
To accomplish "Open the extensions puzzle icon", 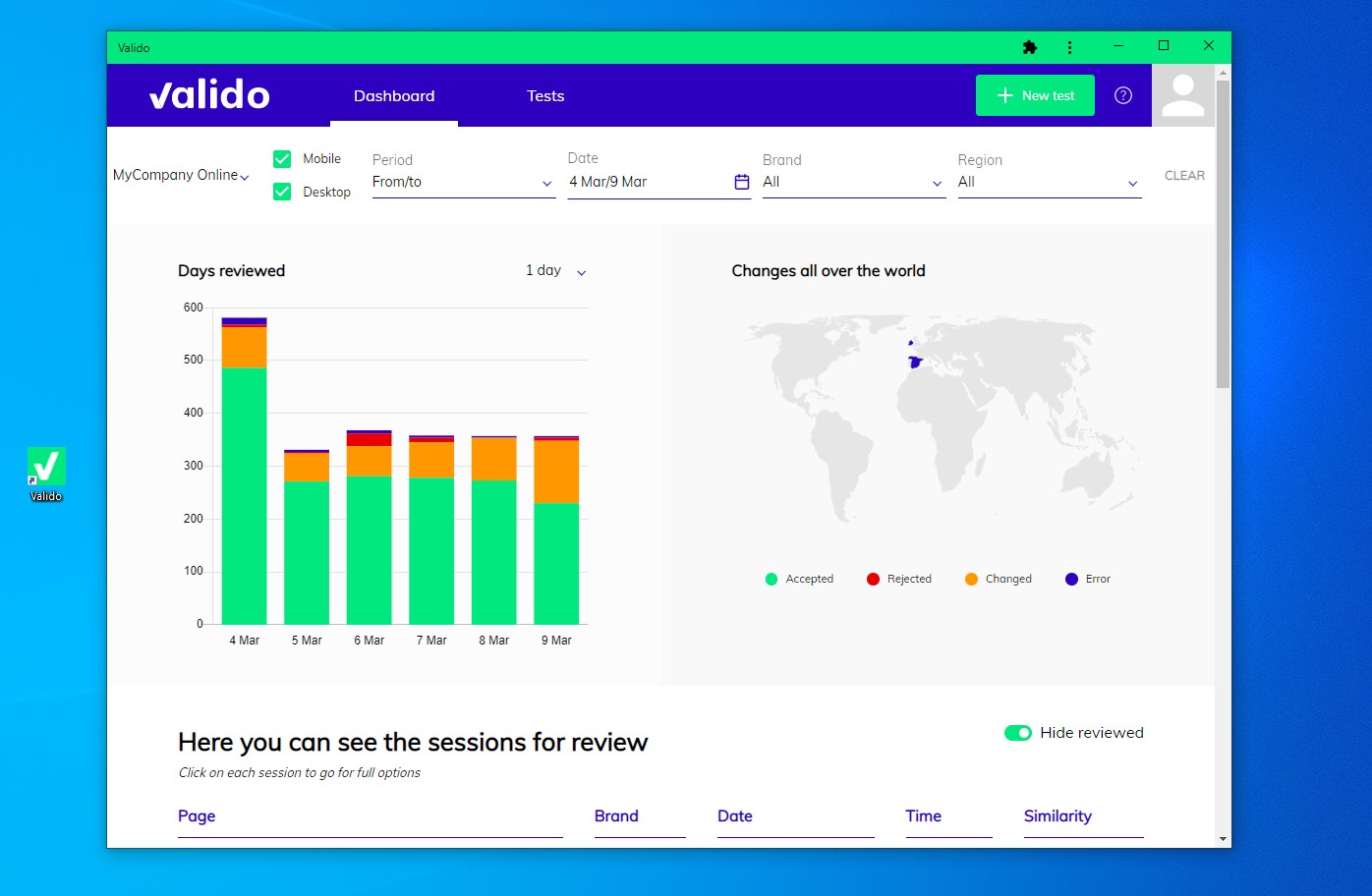I will [1030, 47].
